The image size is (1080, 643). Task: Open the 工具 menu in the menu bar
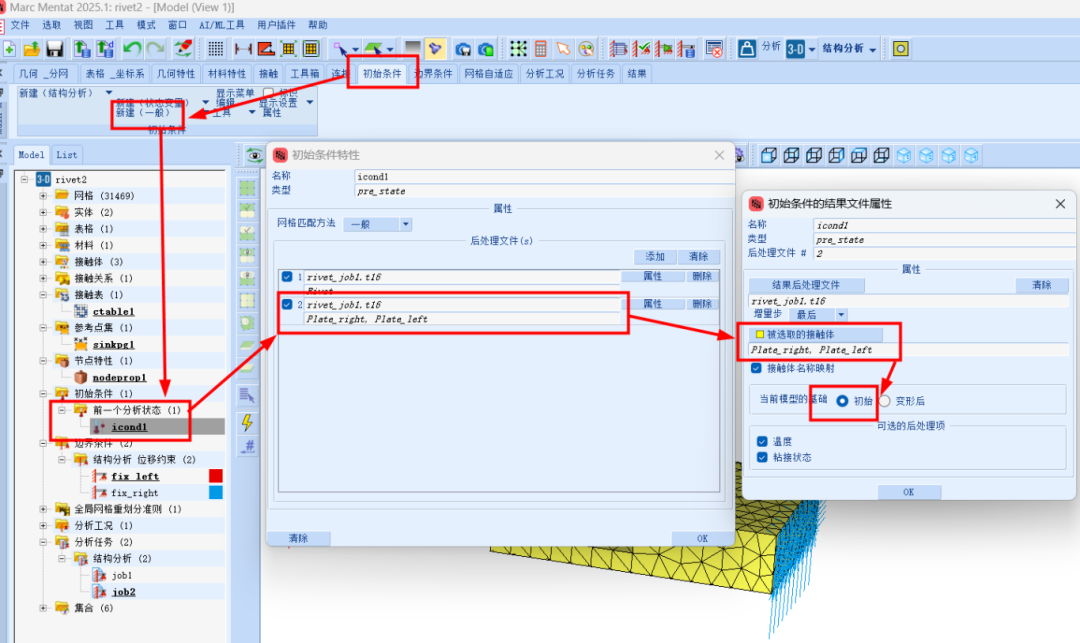click(115, 25)
